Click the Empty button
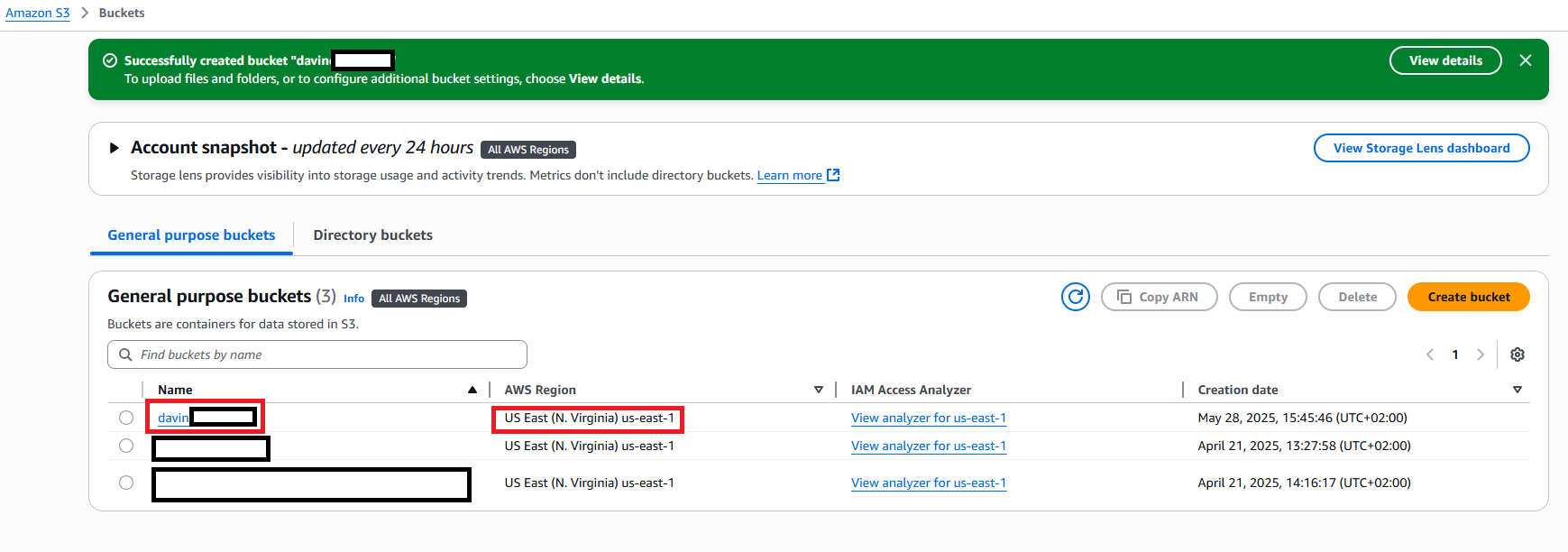 point(1268,297)
